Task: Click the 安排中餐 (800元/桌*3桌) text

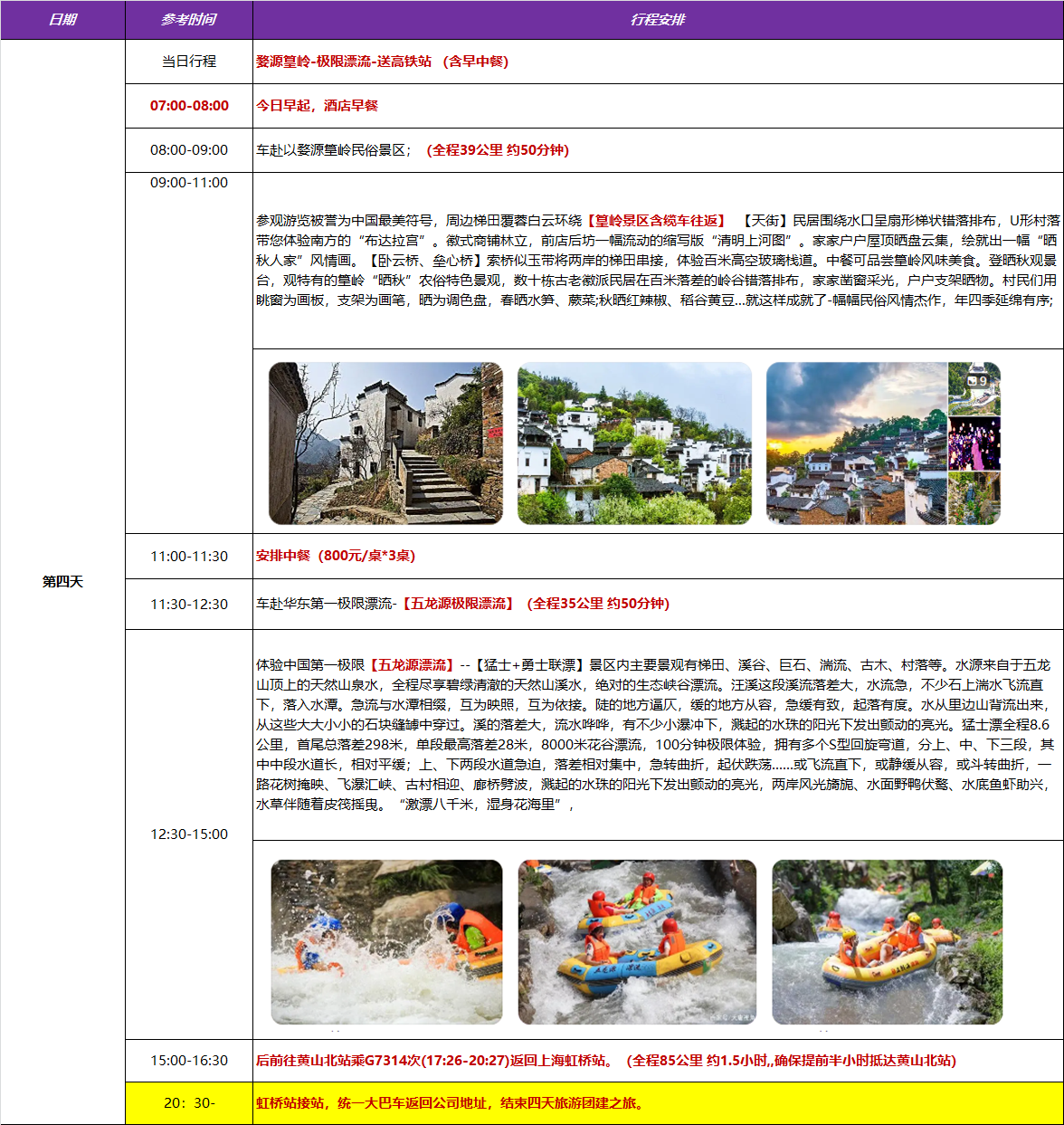Action: [x=336, y=556]
